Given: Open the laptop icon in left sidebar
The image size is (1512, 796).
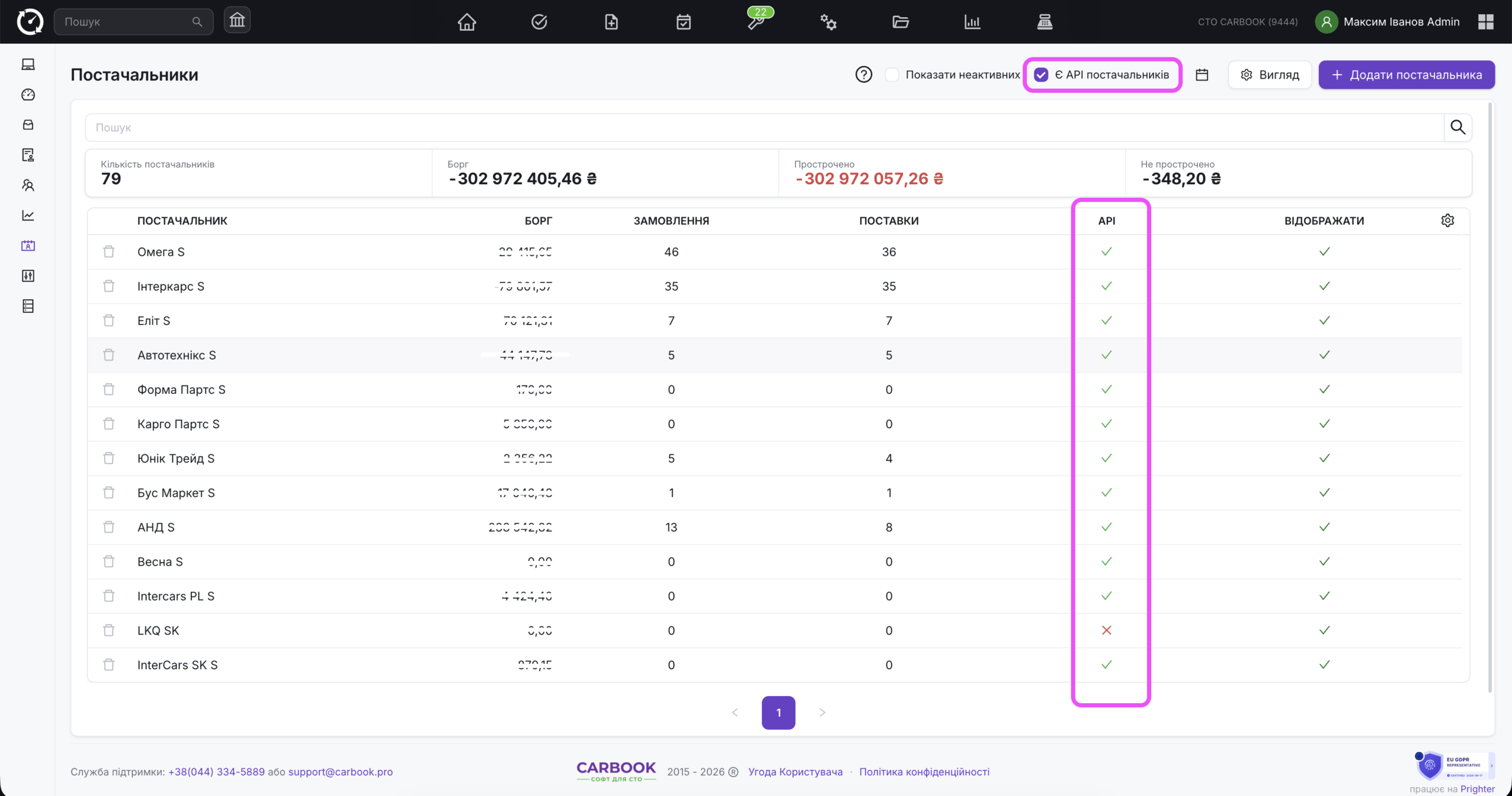Looking at the screenshot, I should tap(28, 64).
